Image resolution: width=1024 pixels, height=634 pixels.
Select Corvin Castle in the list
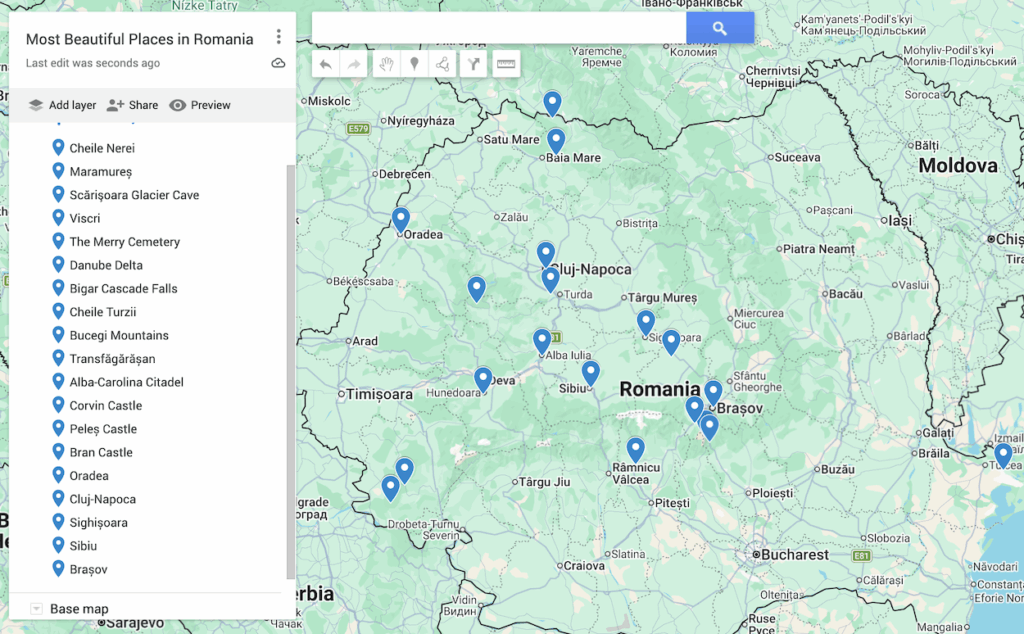coord(106,405)
